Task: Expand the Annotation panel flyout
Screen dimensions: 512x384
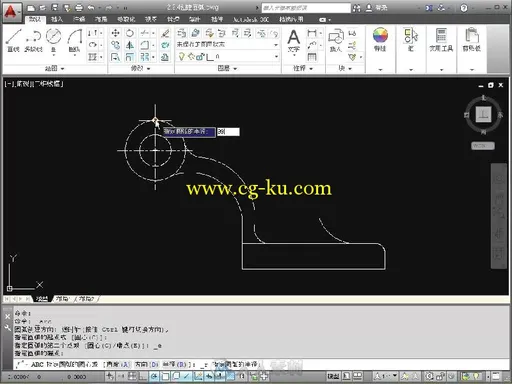Action: click(303, 69)
